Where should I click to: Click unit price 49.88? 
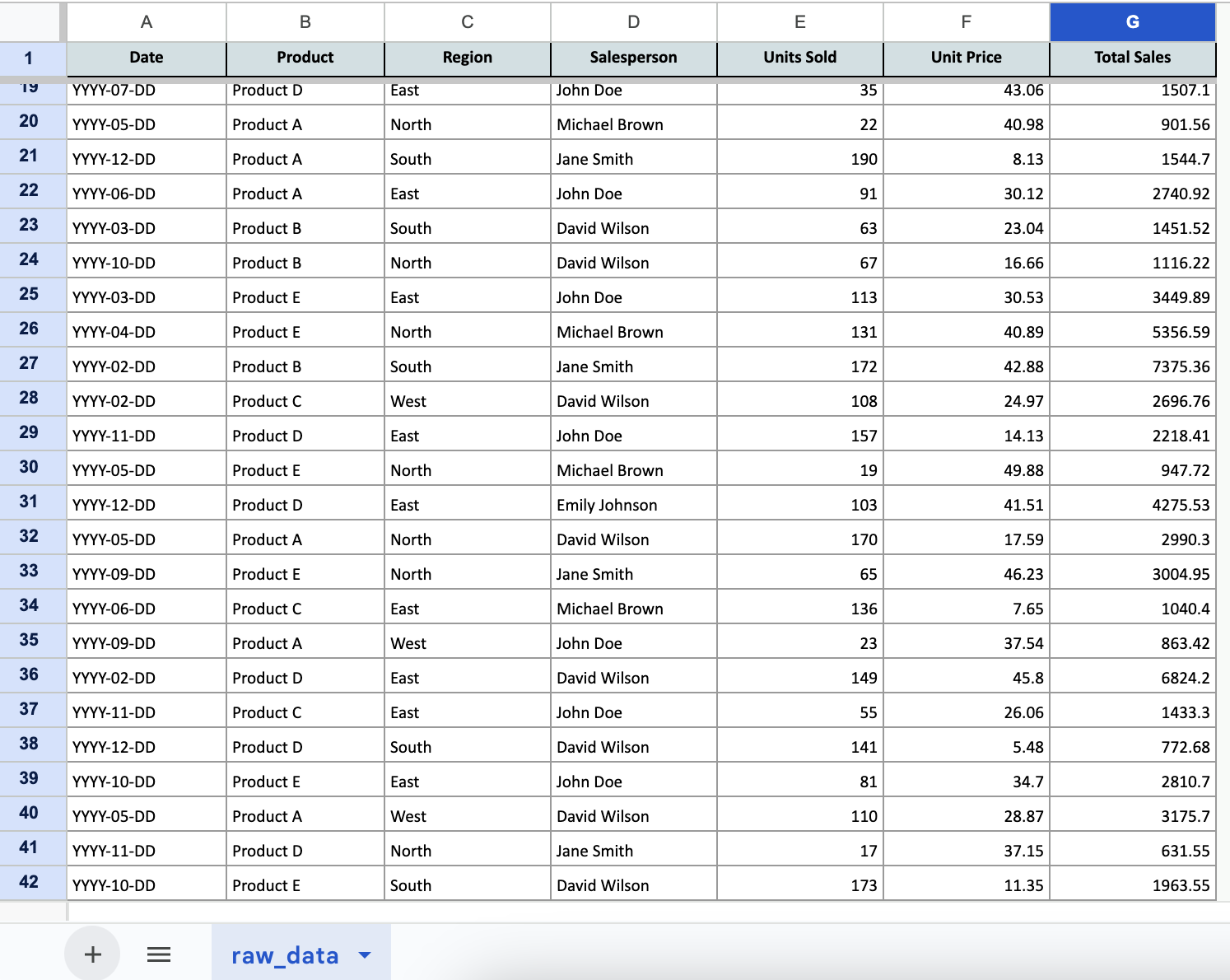tap(967, 470)
